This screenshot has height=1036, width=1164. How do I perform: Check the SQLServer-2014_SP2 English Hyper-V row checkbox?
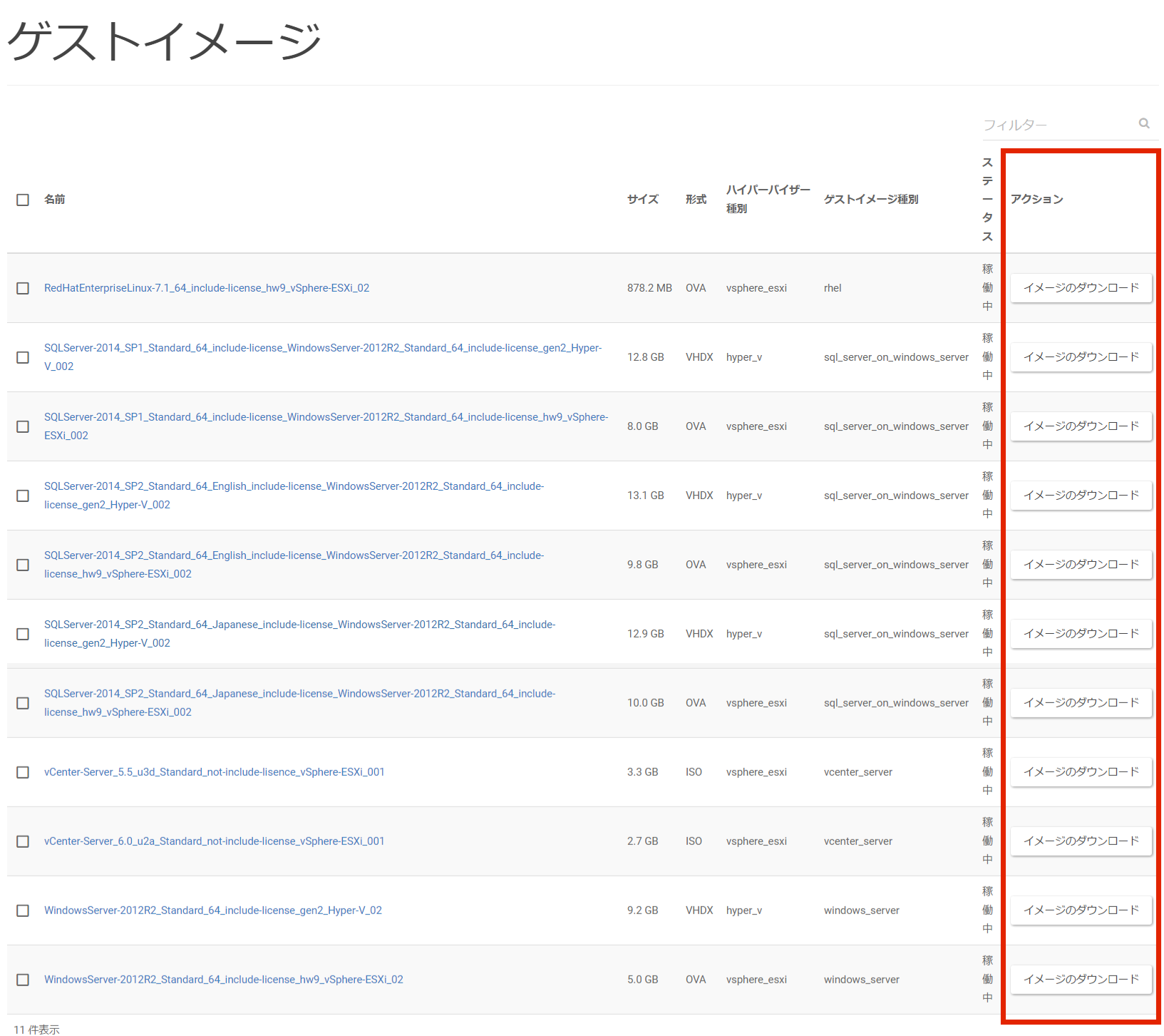tap(23, 496)
